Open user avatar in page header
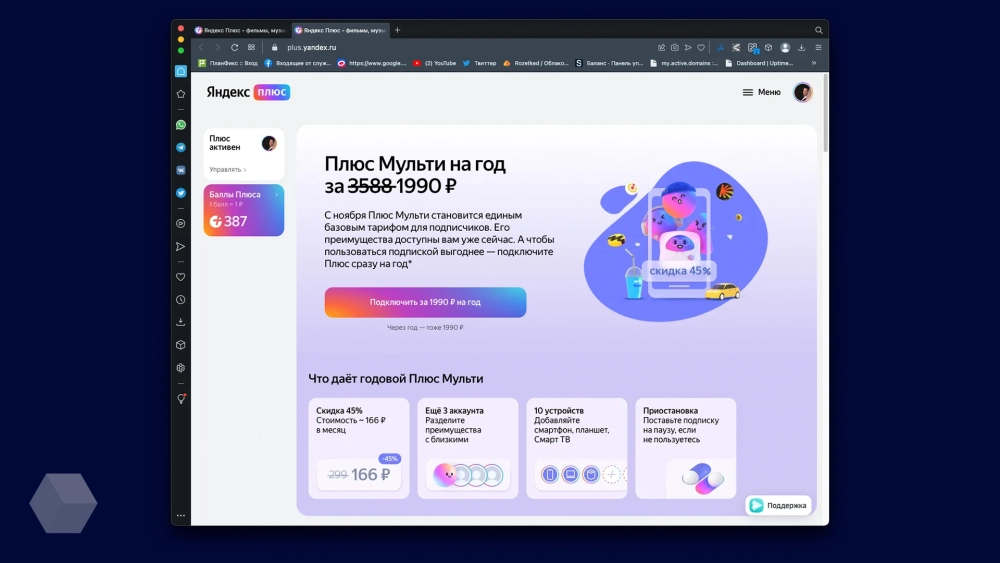 (x=803, y=92)
